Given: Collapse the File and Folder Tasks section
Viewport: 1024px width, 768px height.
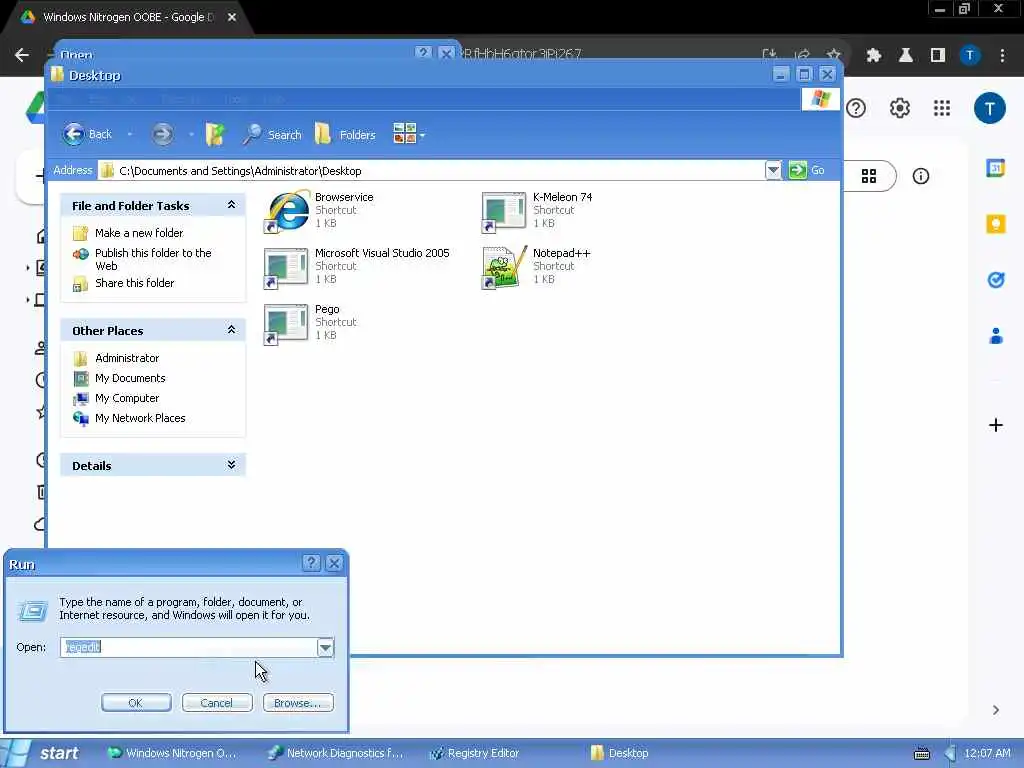Looking at the screenshot, I should click(x=231, y=205).
